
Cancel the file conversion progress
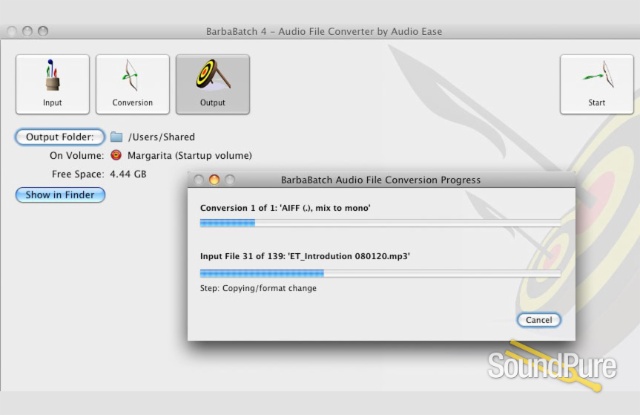click(539, 320)
